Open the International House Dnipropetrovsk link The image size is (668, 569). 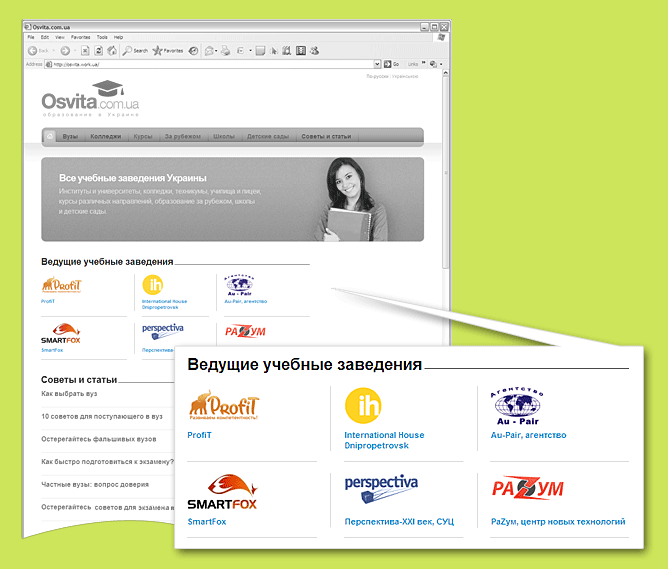(x=384, y=440)
